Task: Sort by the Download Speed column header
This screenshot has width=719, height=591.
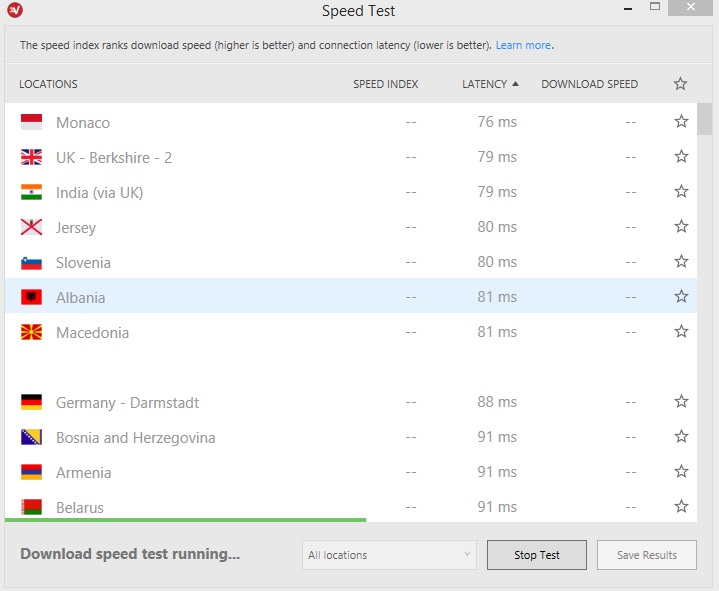Action: [589, 84]
